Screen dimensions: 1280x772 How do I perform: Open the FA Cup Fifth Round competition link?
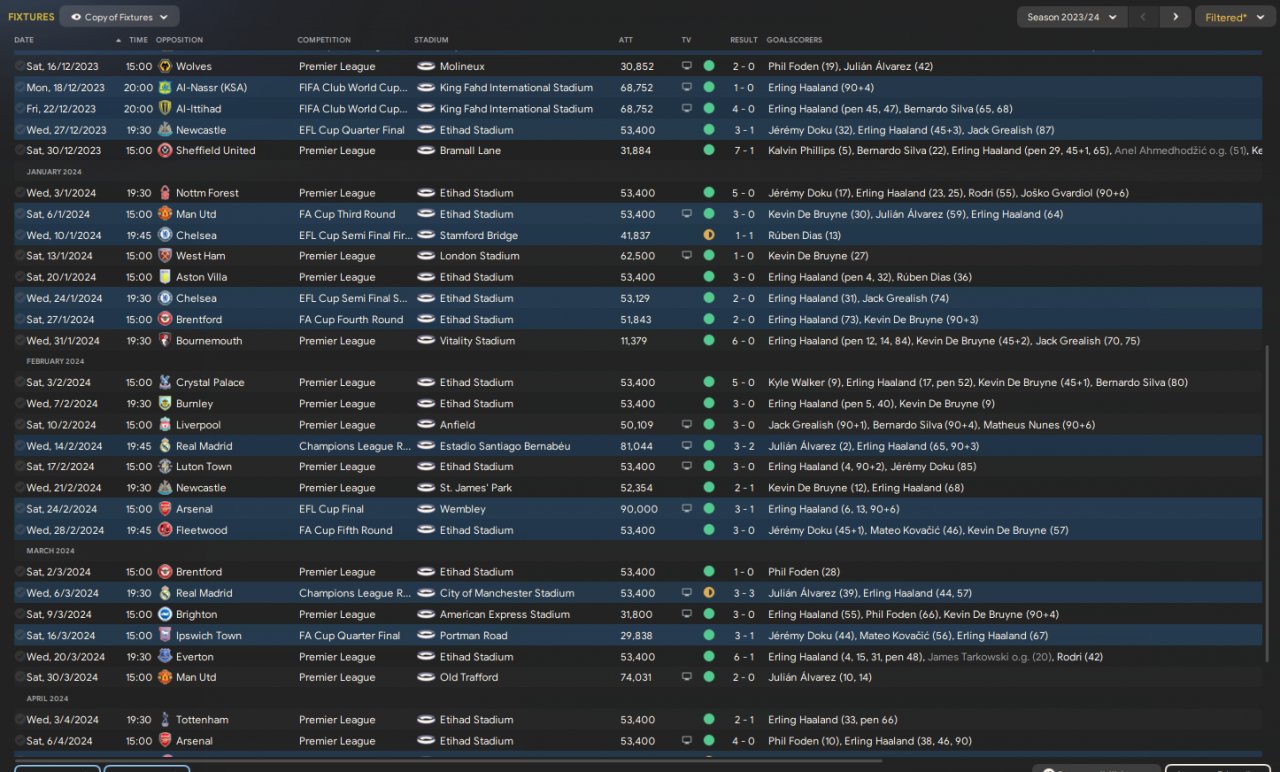(x=346, y=530)
